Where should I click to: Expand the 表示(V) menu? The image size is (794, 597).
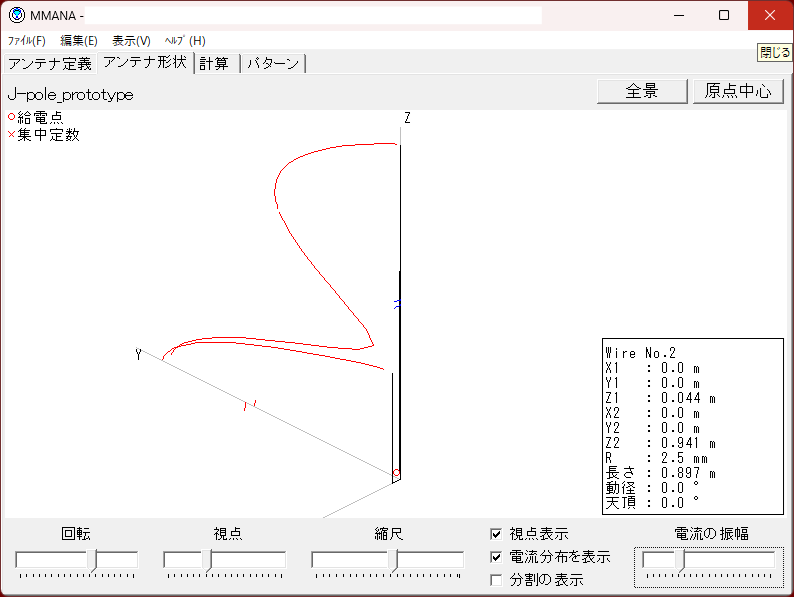[131, 41]
